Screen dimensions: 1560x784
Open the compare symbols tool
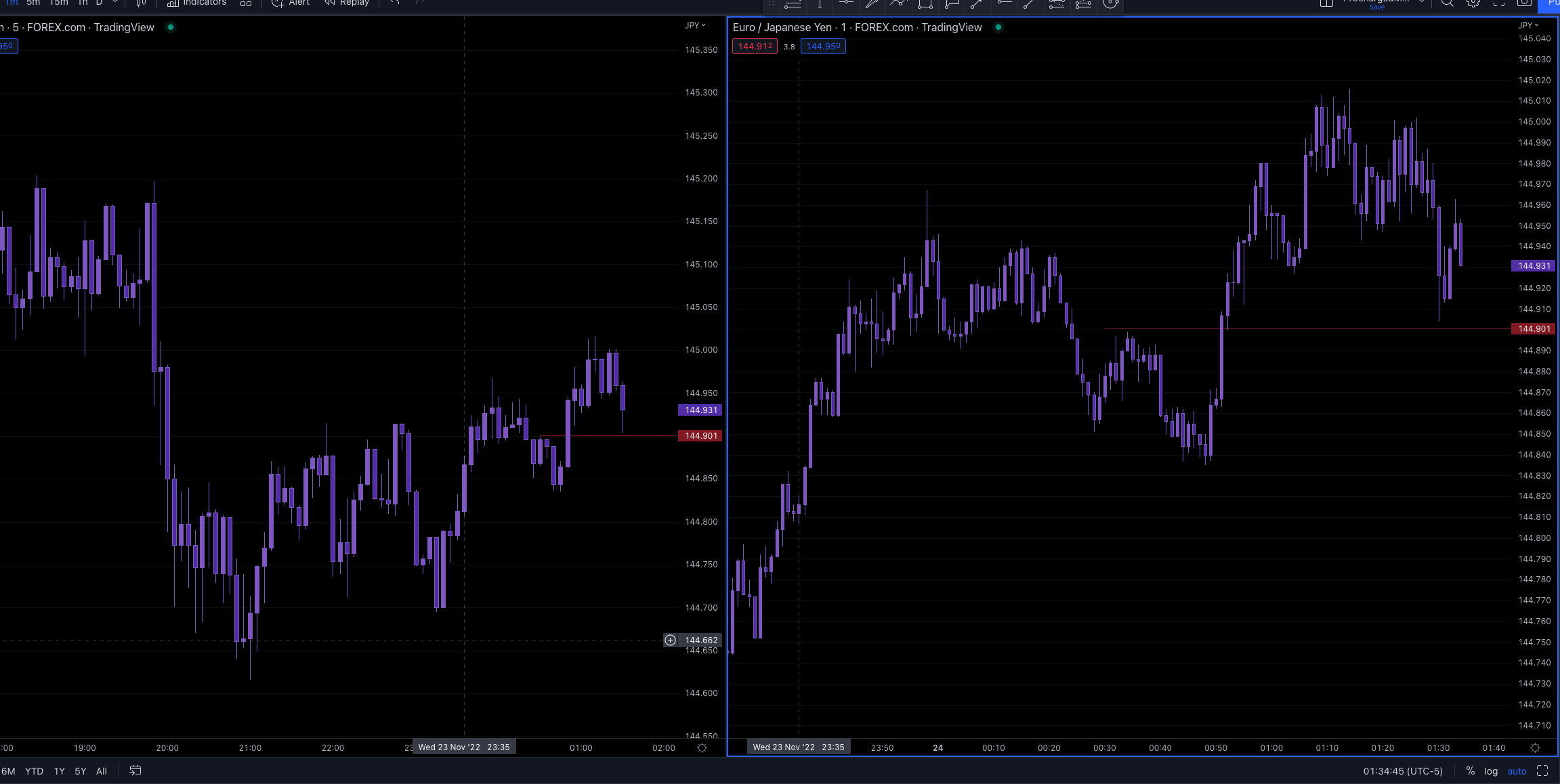tap(247, 3)
